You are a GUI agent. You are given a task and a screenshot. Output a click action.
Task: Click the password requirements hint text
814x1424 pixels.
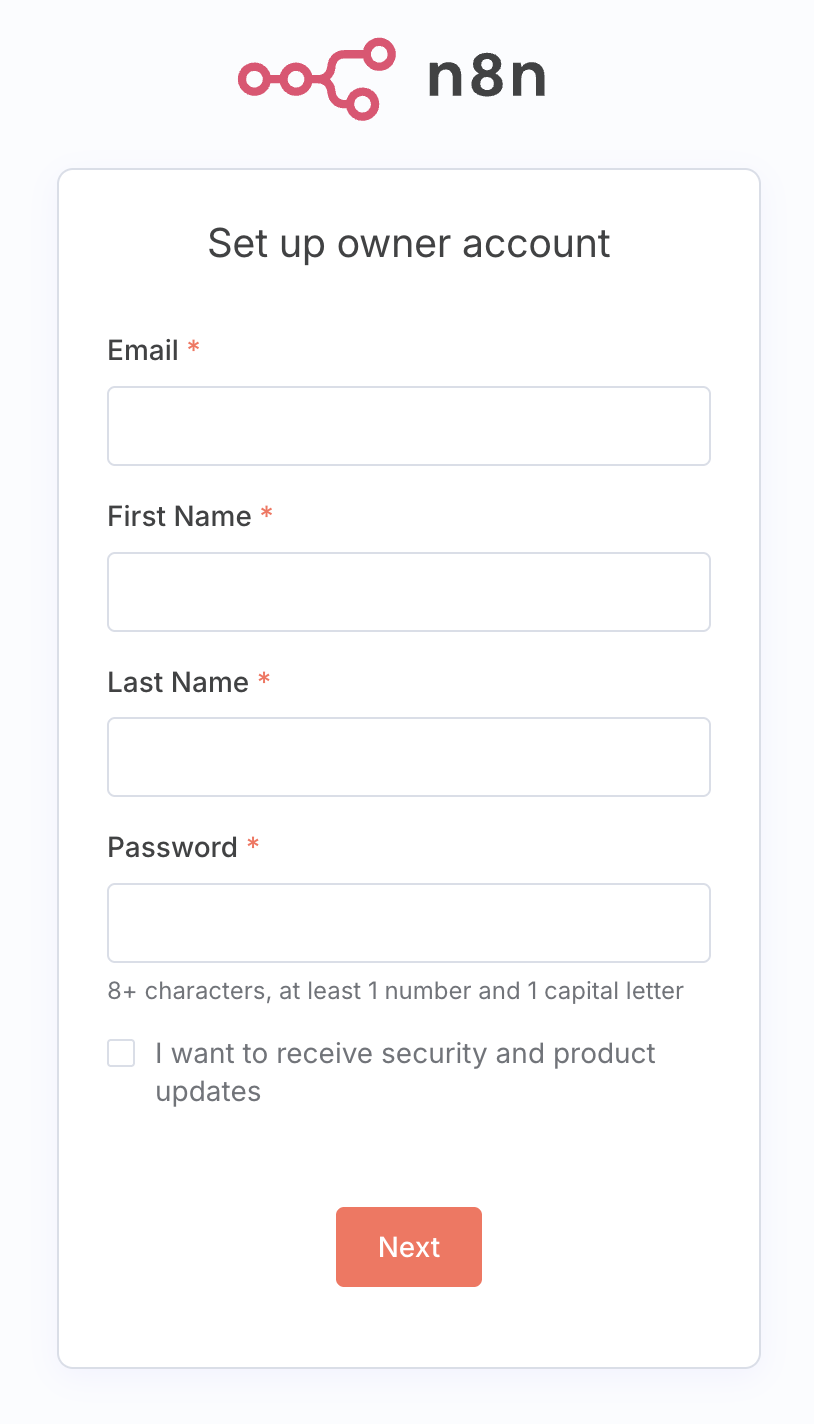click(x=395, y=991)
